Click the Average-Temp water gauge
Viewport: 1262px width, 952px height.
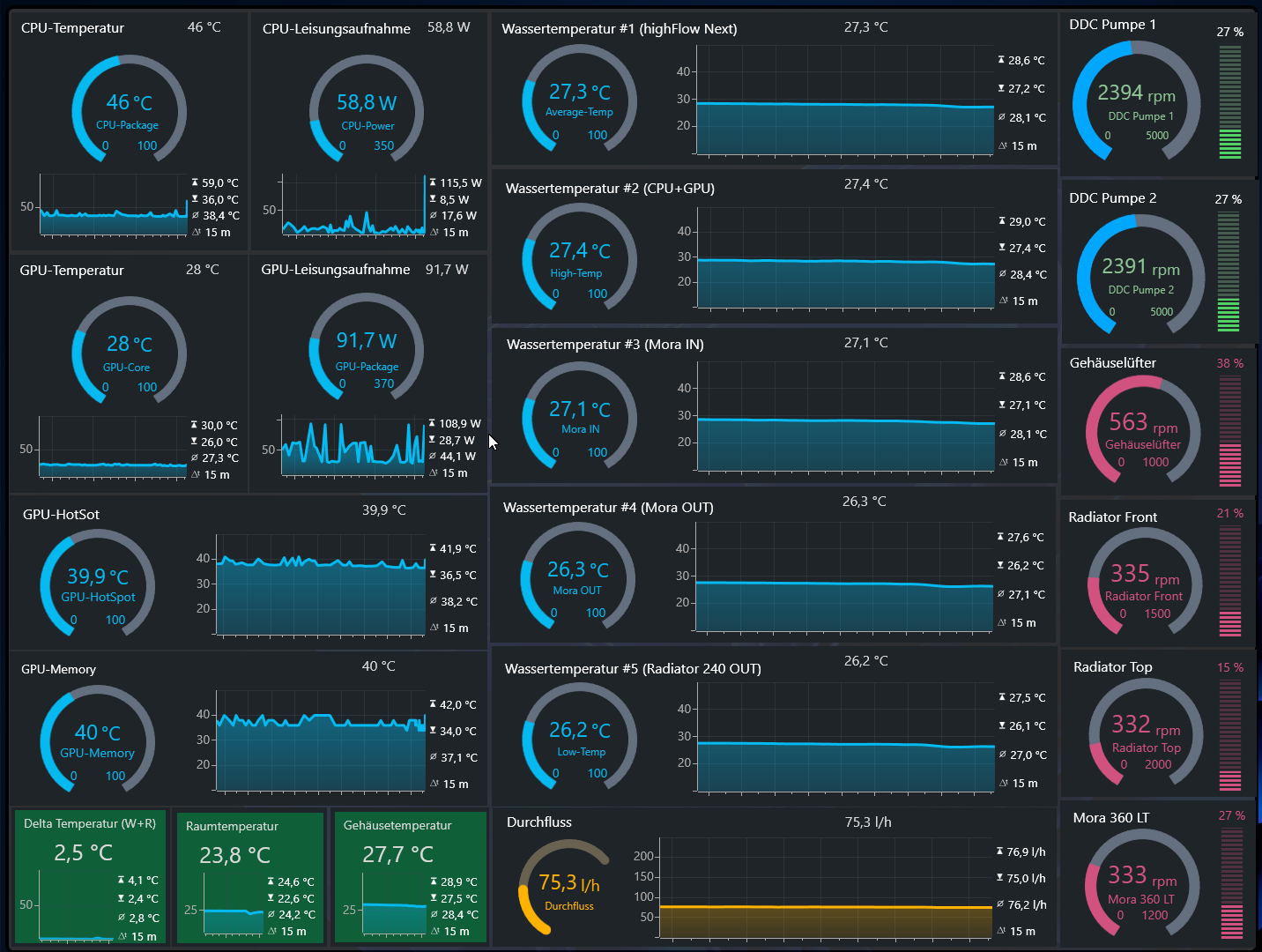pos(579,100)
